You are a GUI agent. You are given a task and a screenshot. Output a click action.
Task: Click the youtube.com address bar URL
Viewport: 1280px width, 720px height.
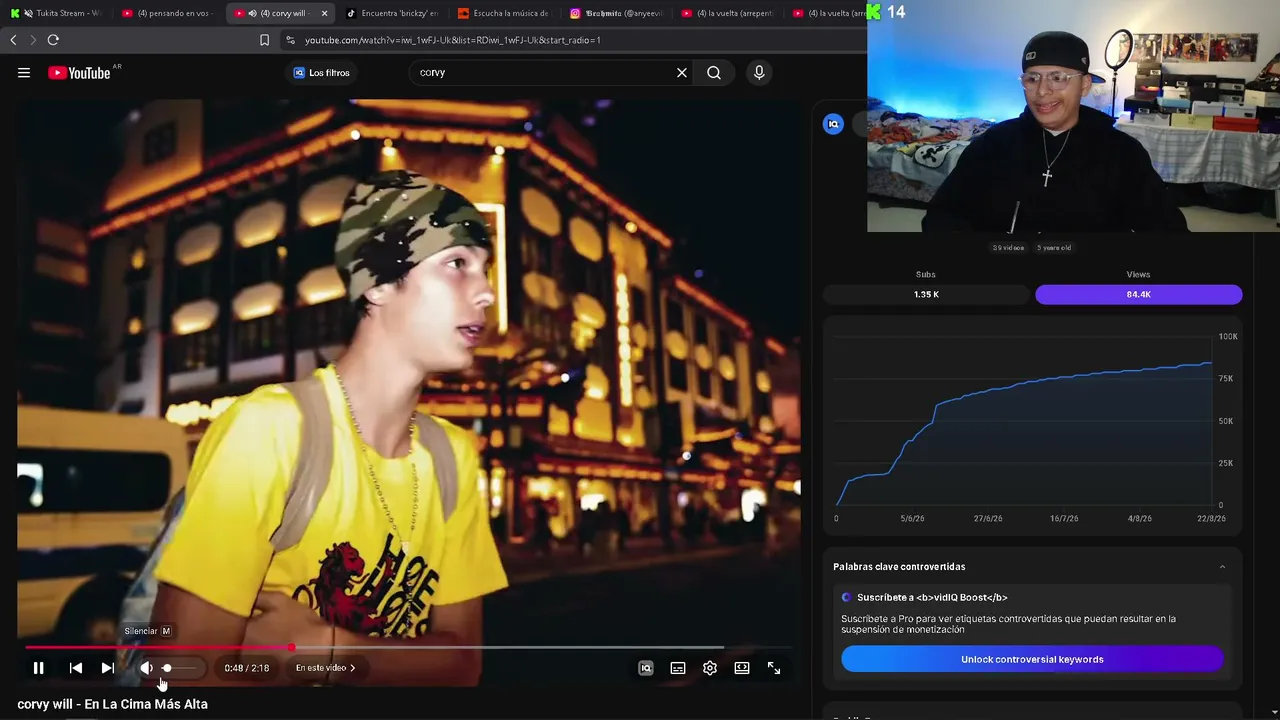[x=452, y=40]
